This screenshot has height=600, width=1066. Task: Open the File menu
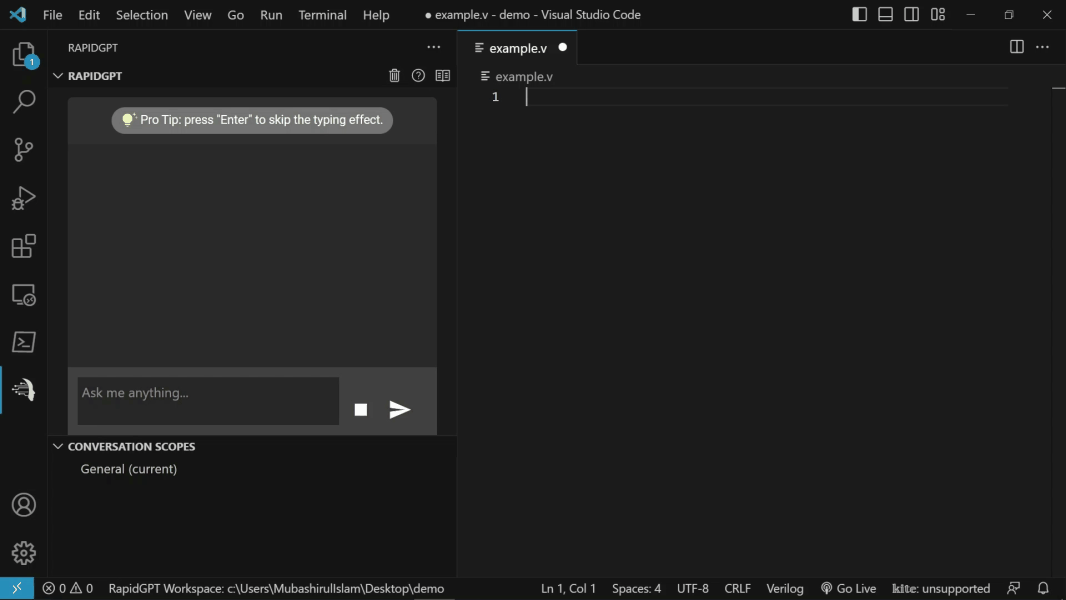(x=52, y=14)
